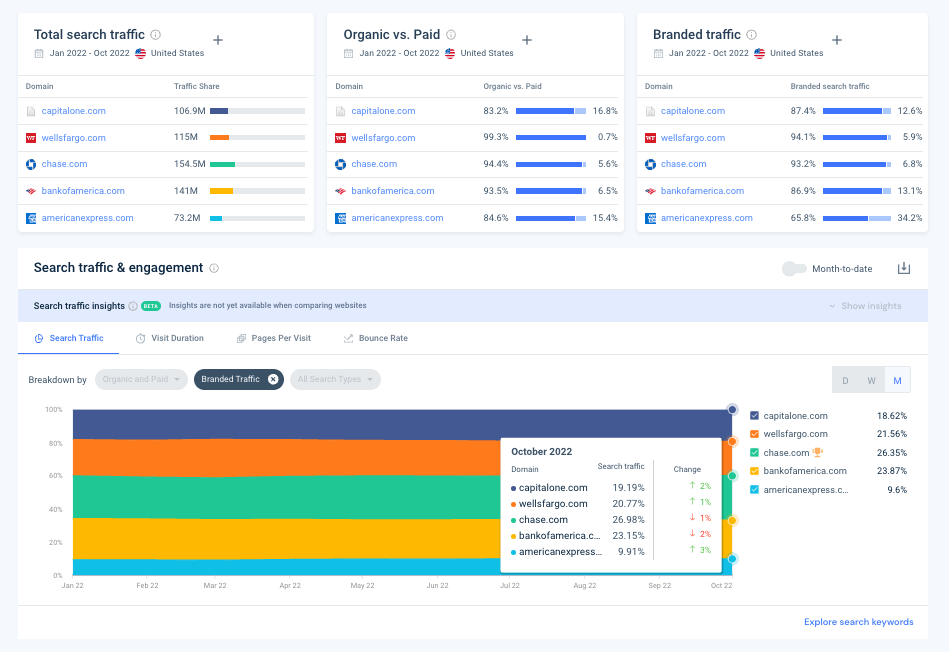The image size is (949, 652).
Task: Remove Branded Traffic filter with its X
Action: [x=273, y=379]
